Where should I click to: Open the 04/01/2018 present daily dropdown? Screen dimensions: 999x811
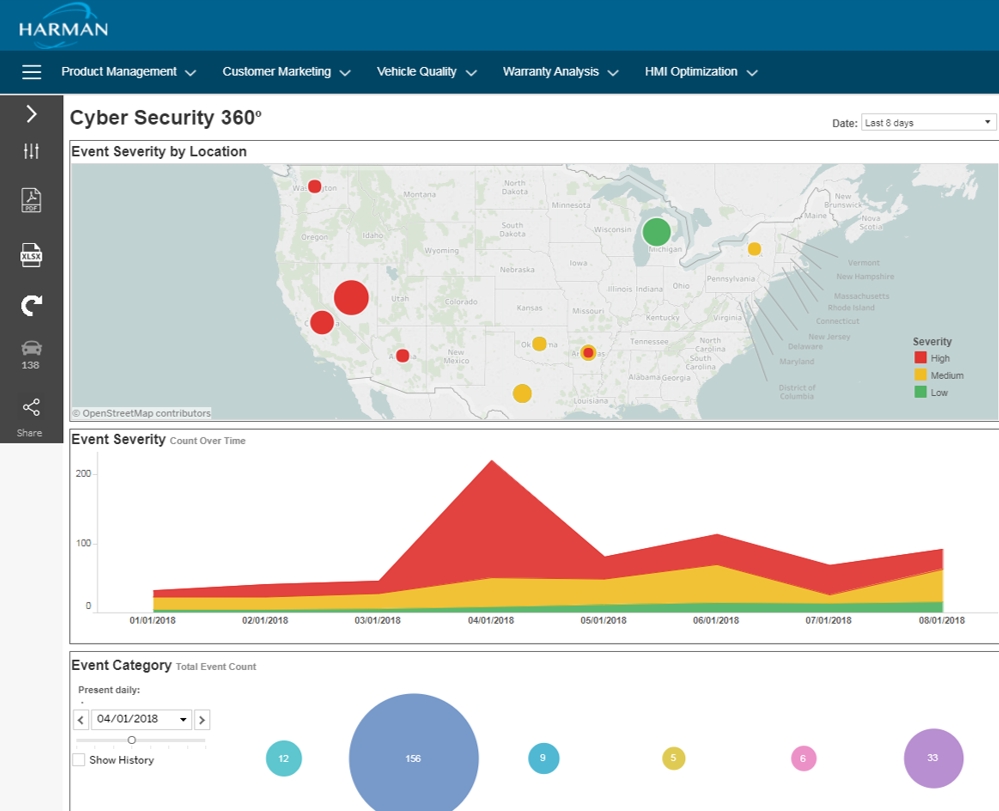[141, 719]
